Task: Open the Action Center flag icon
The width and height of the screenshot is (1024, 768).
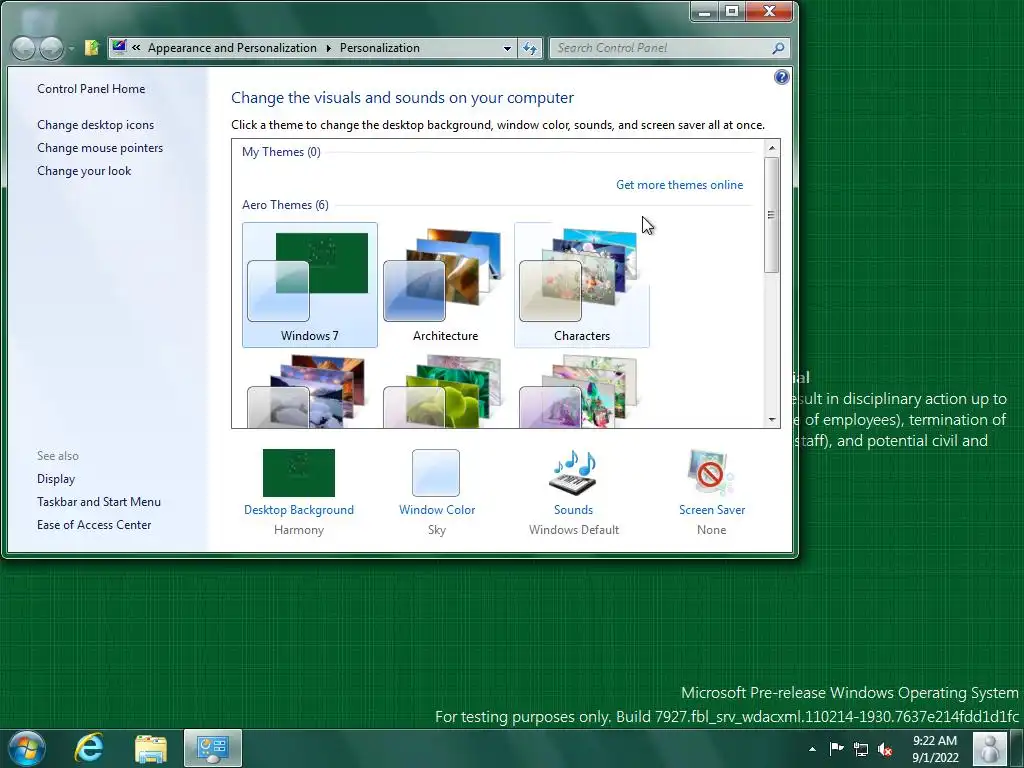Action: pyautogui.click(x=837, y=749)
